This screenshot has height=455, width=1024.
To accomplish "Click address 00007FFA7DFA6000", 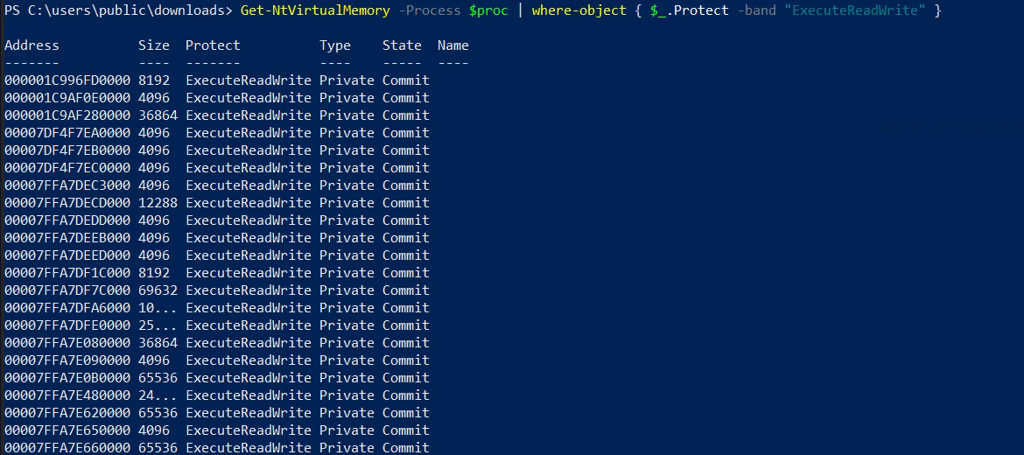I will (x=67, y=308).
